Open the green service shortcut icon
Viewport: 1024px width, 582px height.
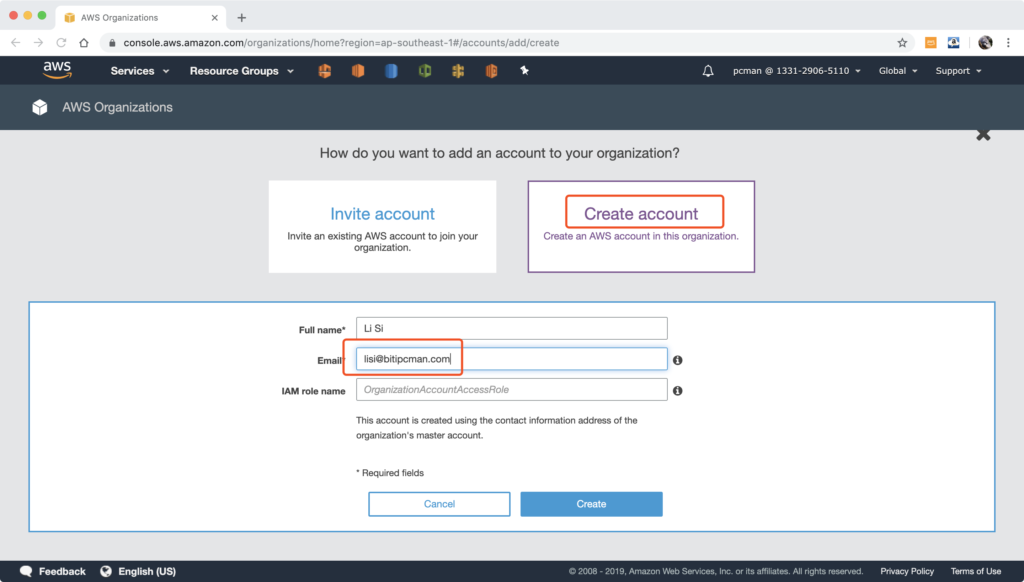point(424,71)
